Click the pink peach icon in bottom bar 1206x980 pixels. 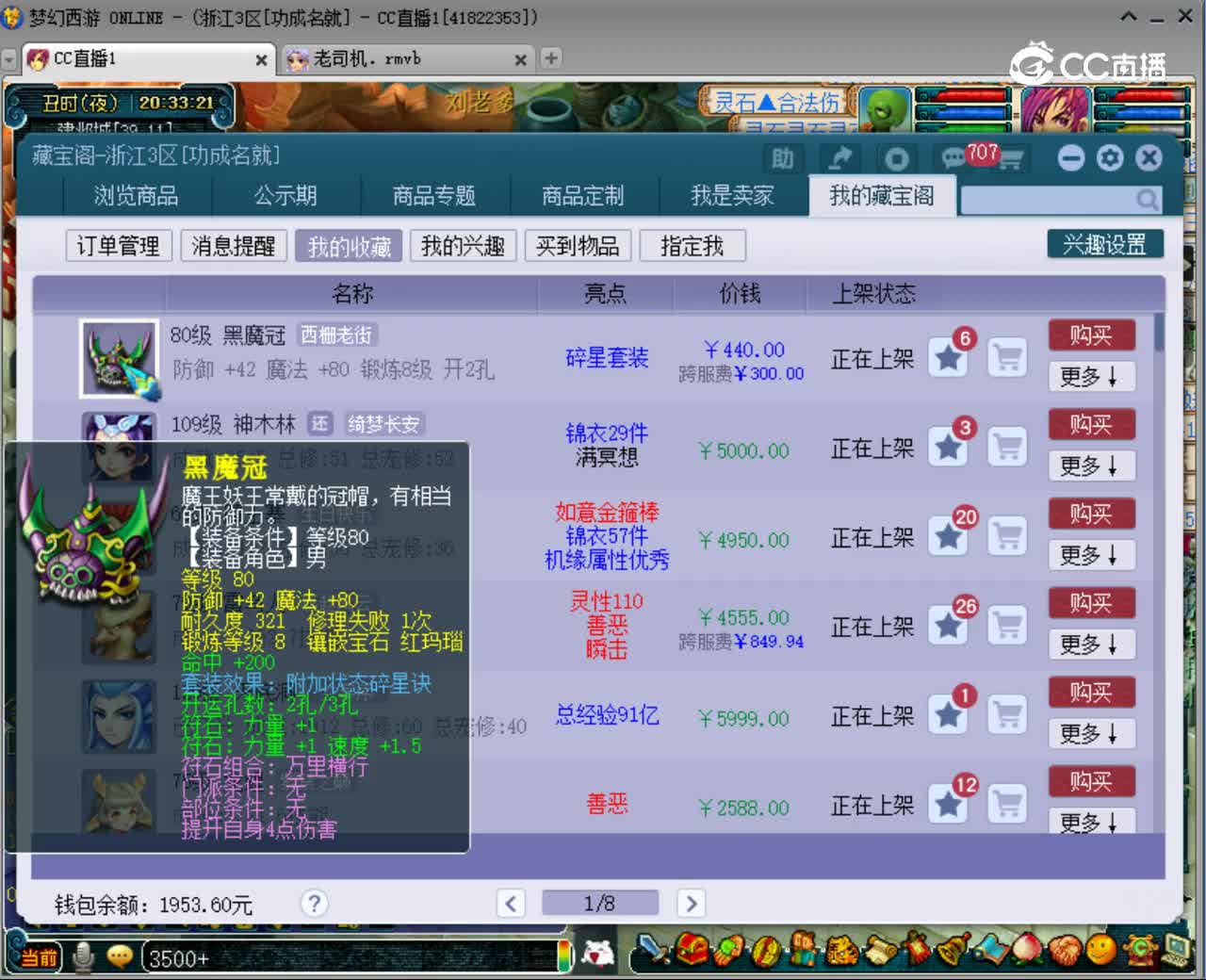pos(1026,950)
